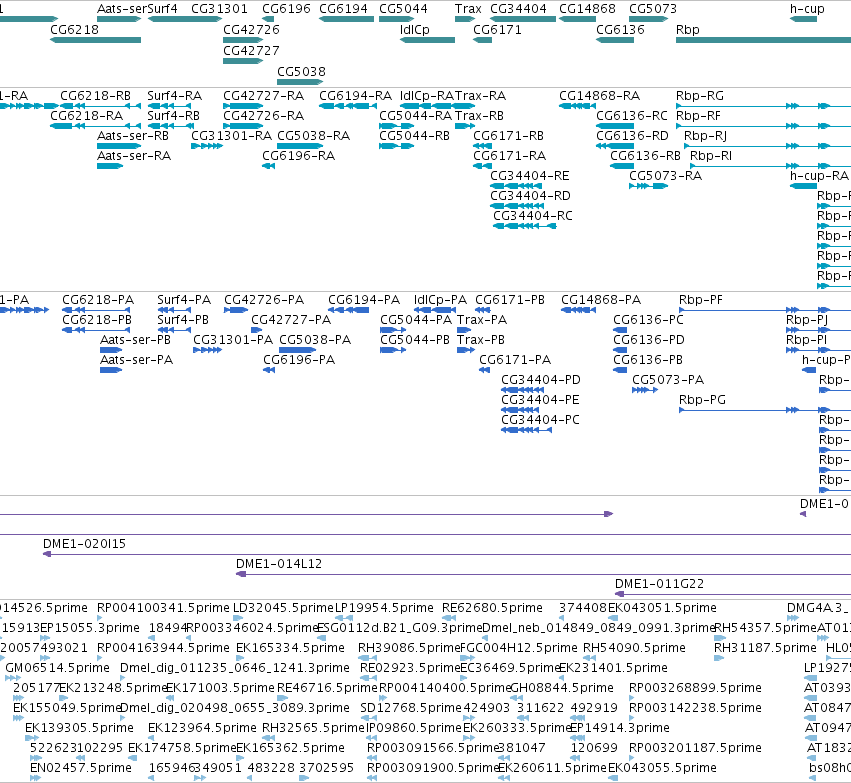Select protein CG14868-PA
This screenshot has height=783, width=851.
tap(579, 310)
